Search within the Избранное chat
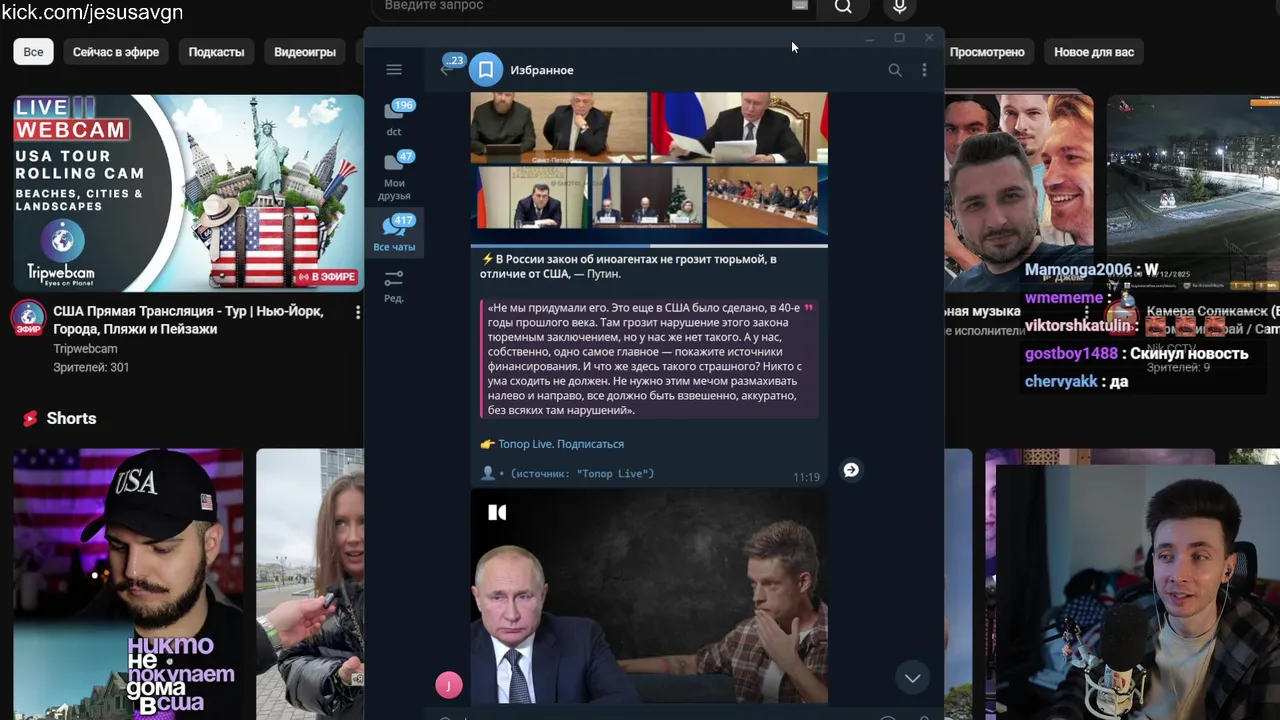The image size is (1280, 720). [x=895, y=70]
